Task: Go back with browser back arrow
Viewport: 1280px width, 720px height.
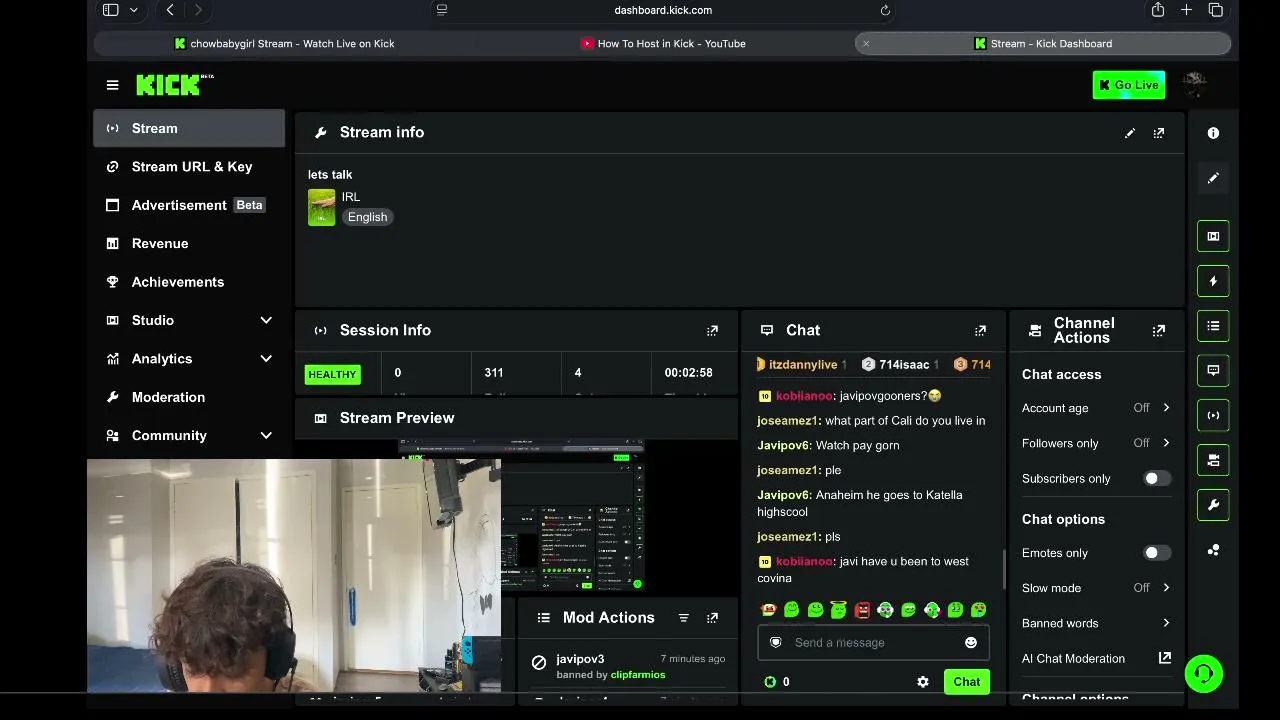Action: click(170, 10)
